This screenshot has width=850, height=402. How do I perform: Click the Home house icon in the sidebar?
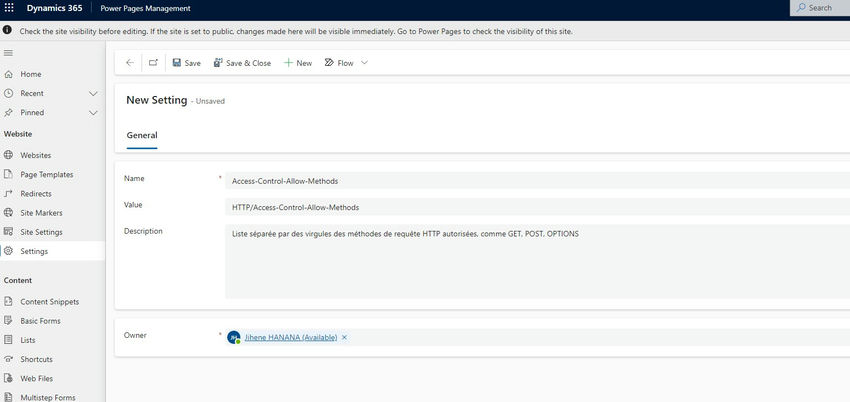(8, 74)
